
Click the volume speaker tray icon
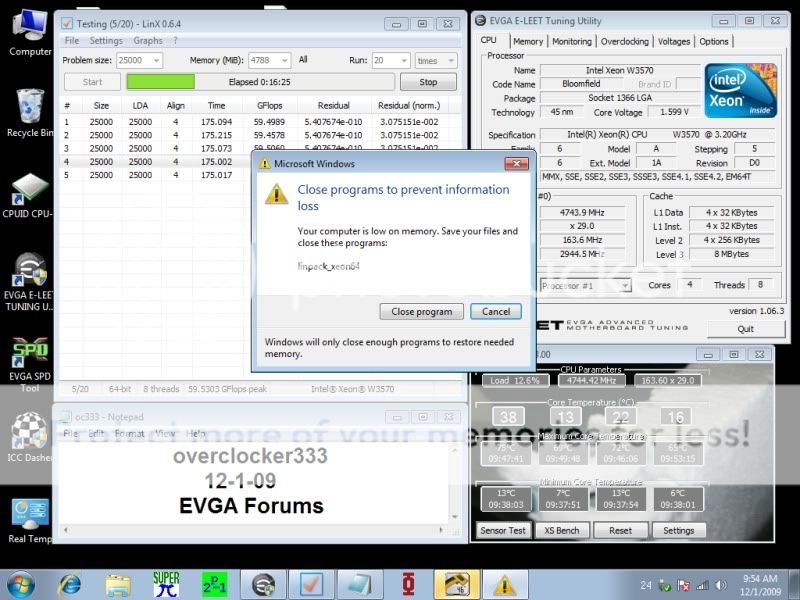(721, 584)
